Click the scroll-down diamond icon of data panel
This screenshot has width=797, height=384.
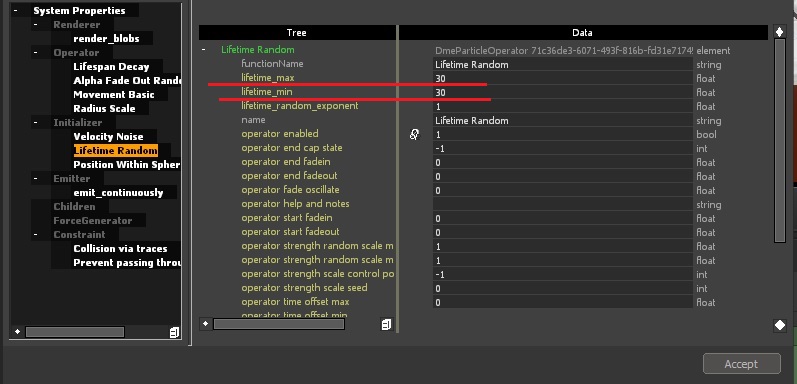[780, 326]
